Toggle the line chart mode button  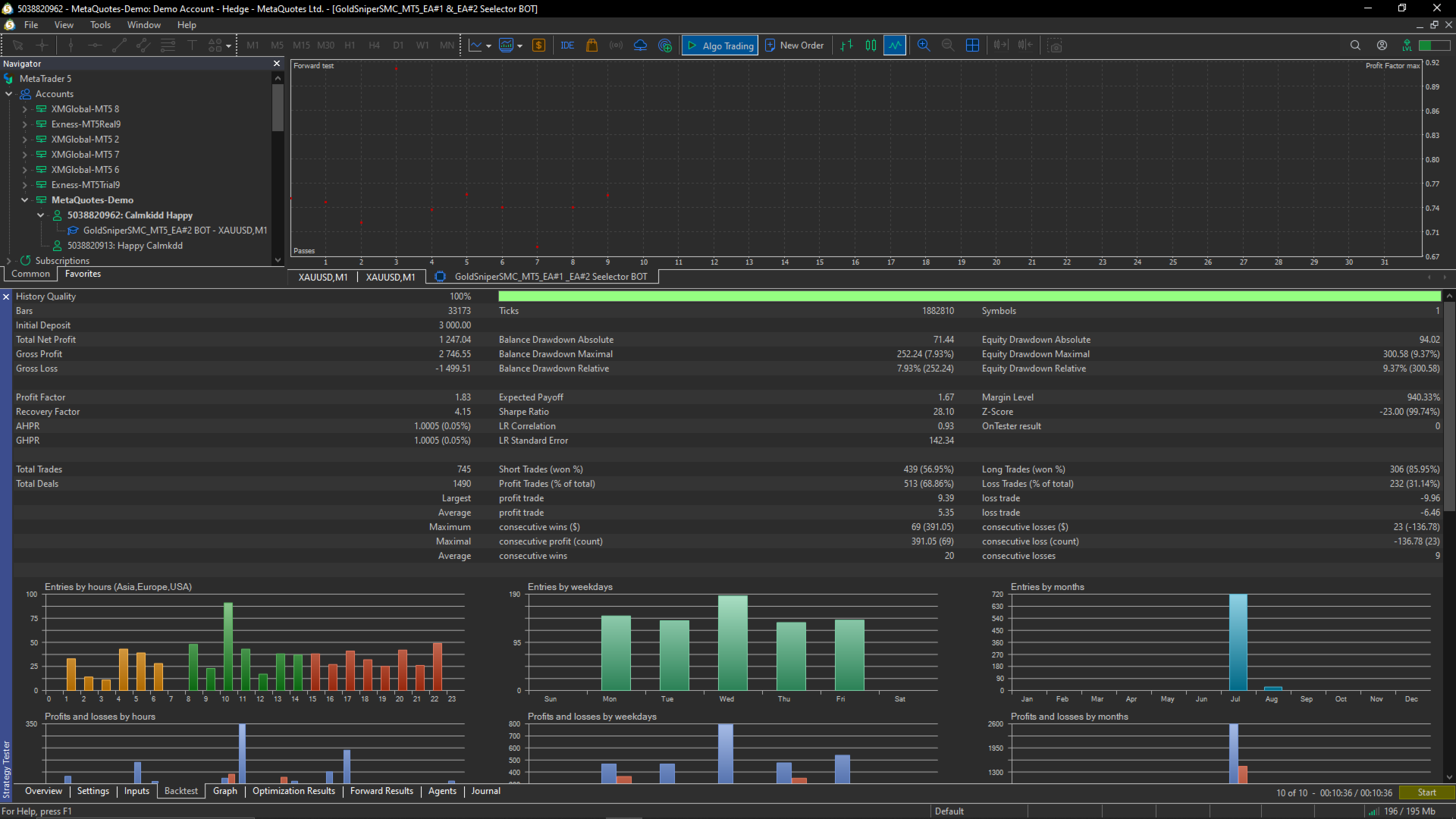pyautogui.click(x=896, y=45)
